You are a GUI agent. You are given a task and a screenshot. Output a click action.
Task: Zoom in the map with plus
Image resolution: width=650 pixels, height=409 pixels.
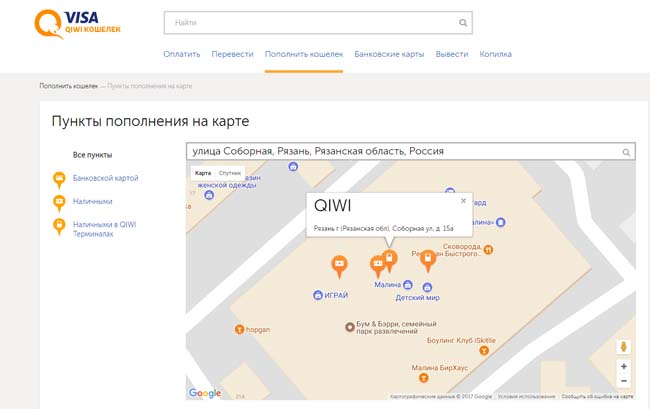pyautogui.click(x=623, y=366)
